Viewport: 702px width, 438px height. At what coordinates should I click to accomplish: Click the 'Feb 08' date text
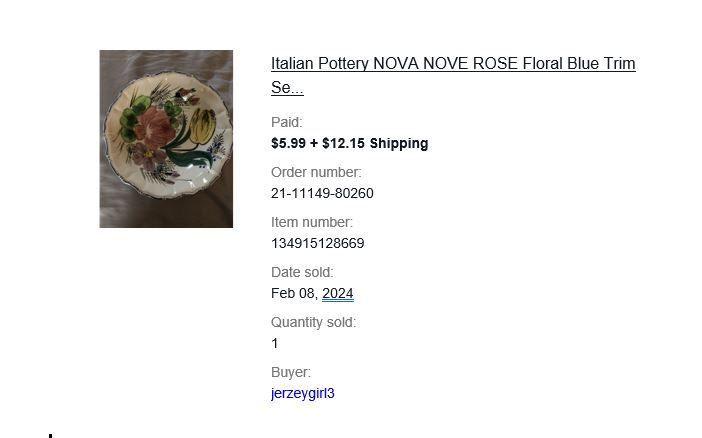pyautogui.click(x=293, y=293)
